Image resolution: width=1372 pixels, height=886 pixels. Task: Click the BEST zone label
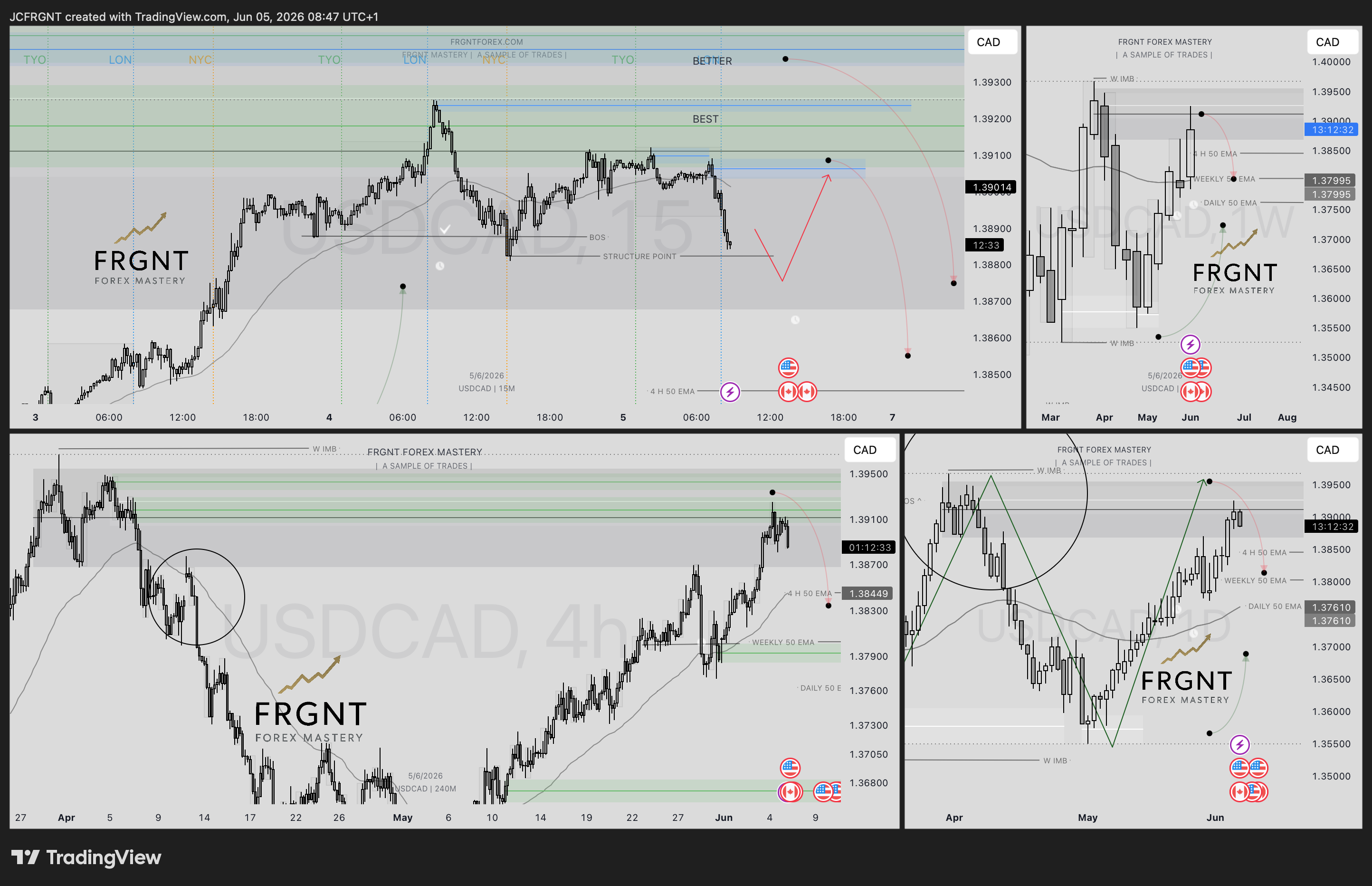(x=705, y=119)
